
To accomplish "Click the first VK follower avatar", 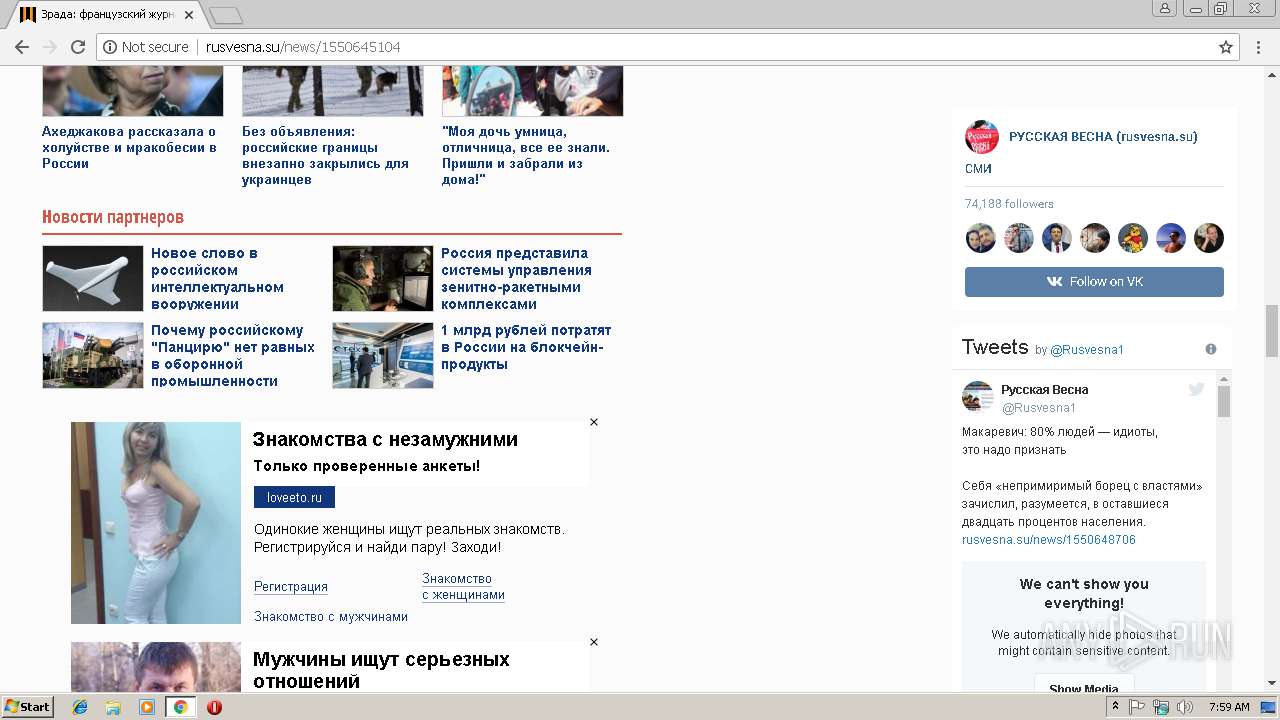I will pyautogui.click(x=981, y=238).
